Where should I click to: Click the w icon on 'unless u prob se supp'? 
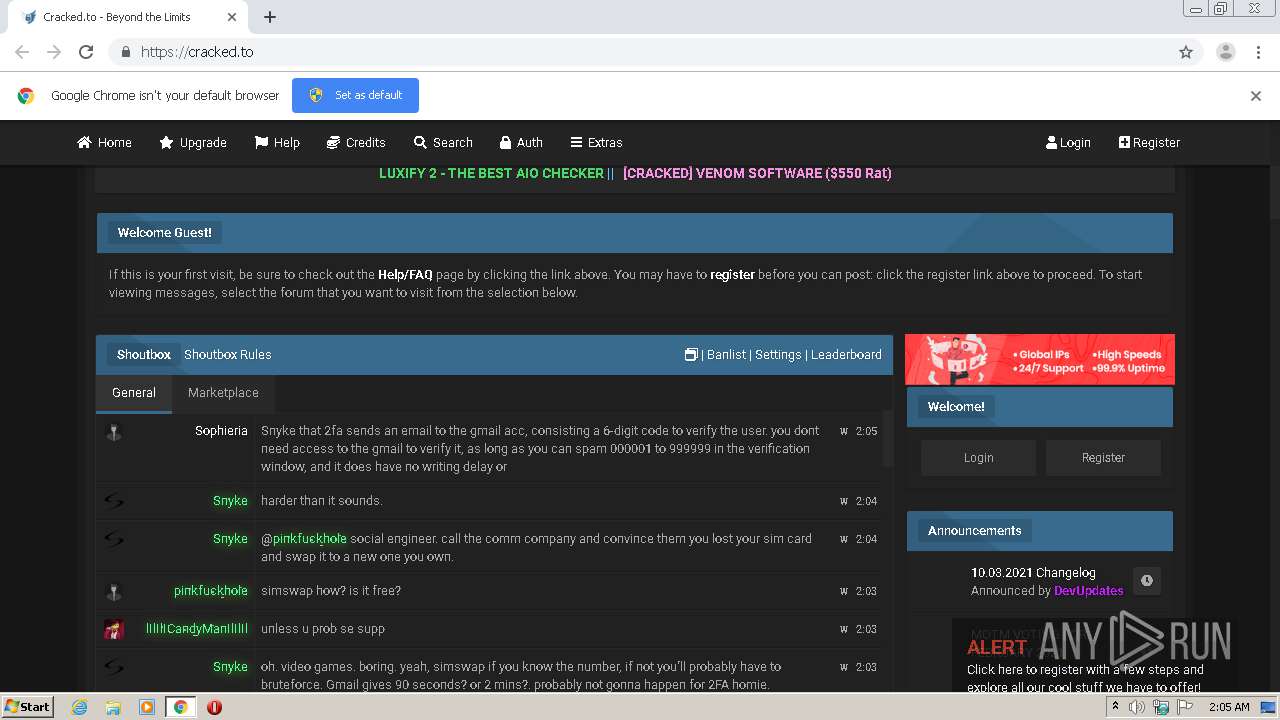[x=844, y=629]
